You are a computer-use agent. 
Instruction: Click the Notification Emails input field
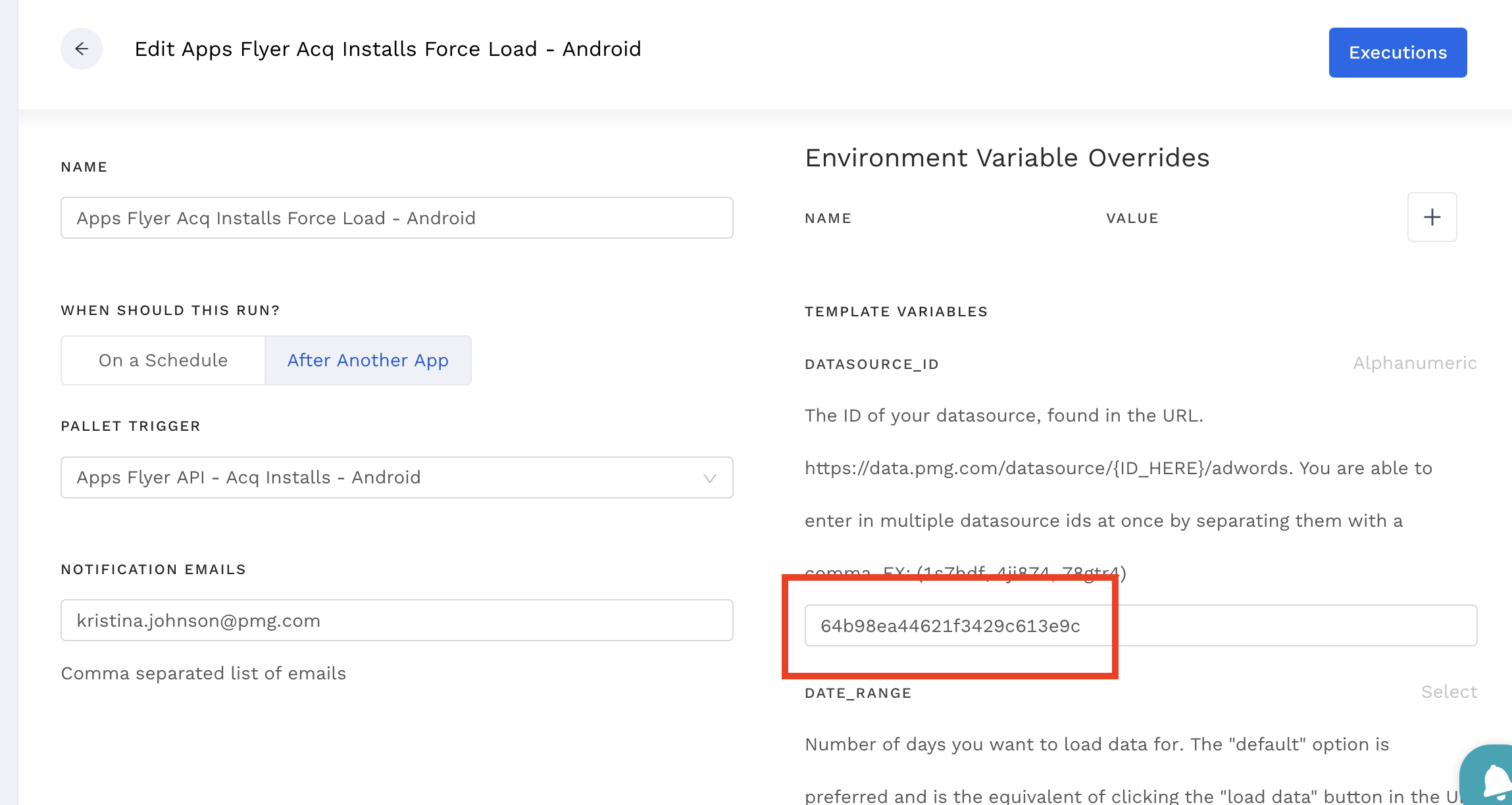pos(397,620)
